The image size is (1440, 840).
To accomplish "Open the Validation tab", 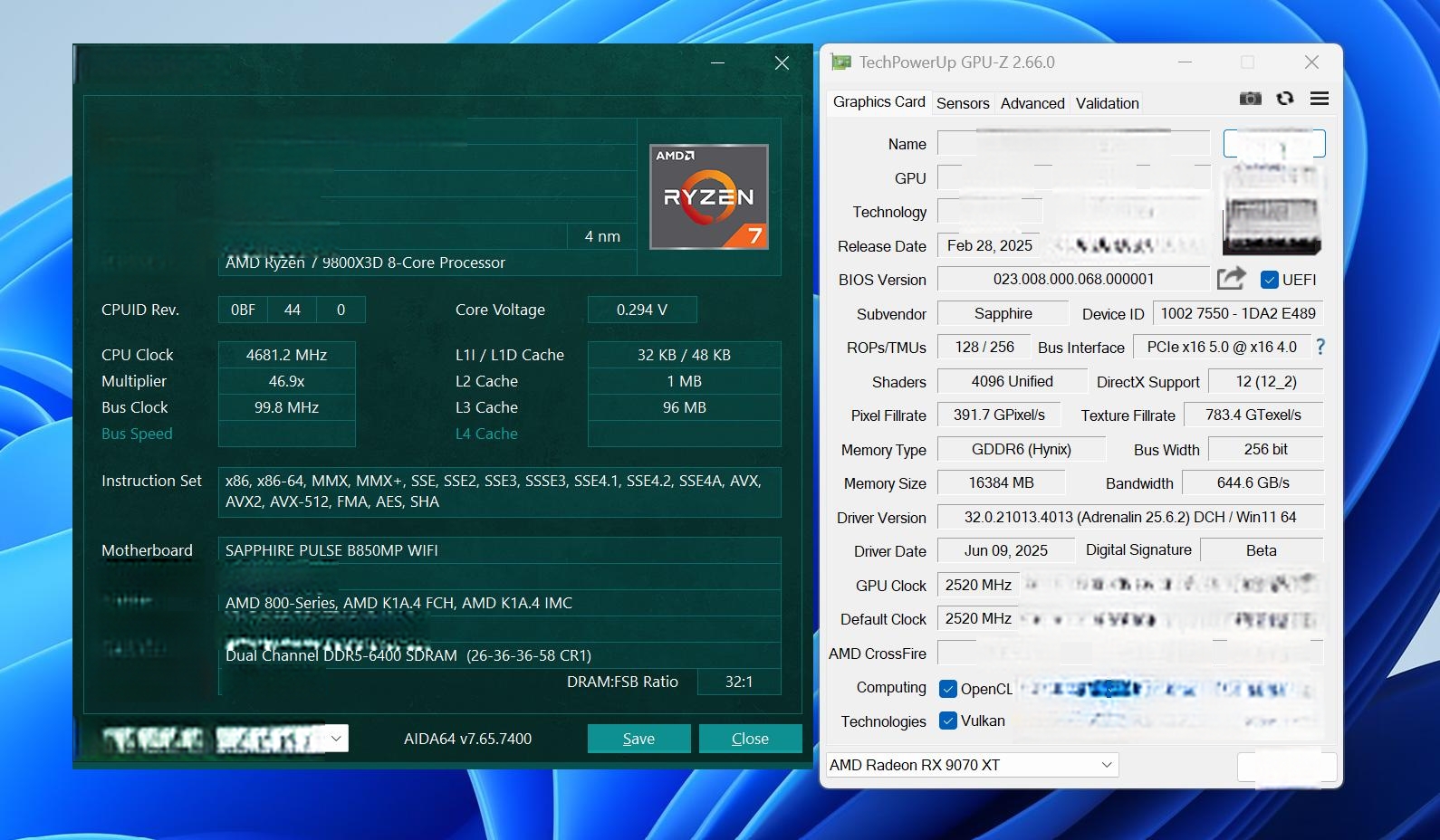I will [x=1108, y=103].
